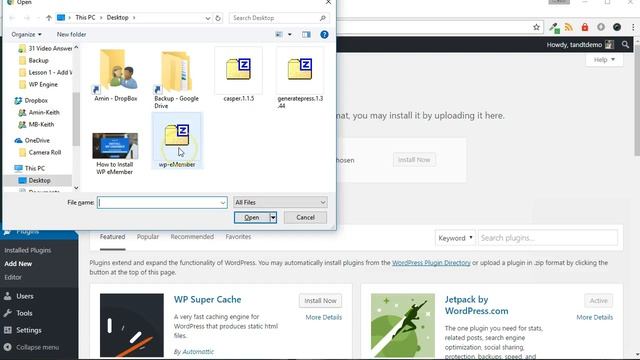Expand the Open button split arrow
This screenshot has height=360, width=640.
(x=273, y=218)
